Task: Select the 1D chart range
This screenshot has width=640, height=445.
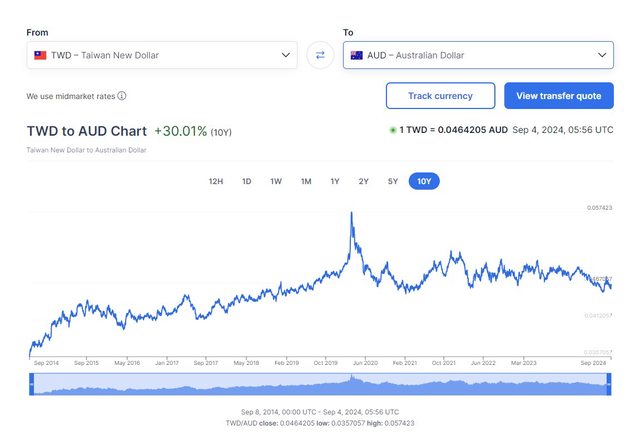Action: coord(246,181)
